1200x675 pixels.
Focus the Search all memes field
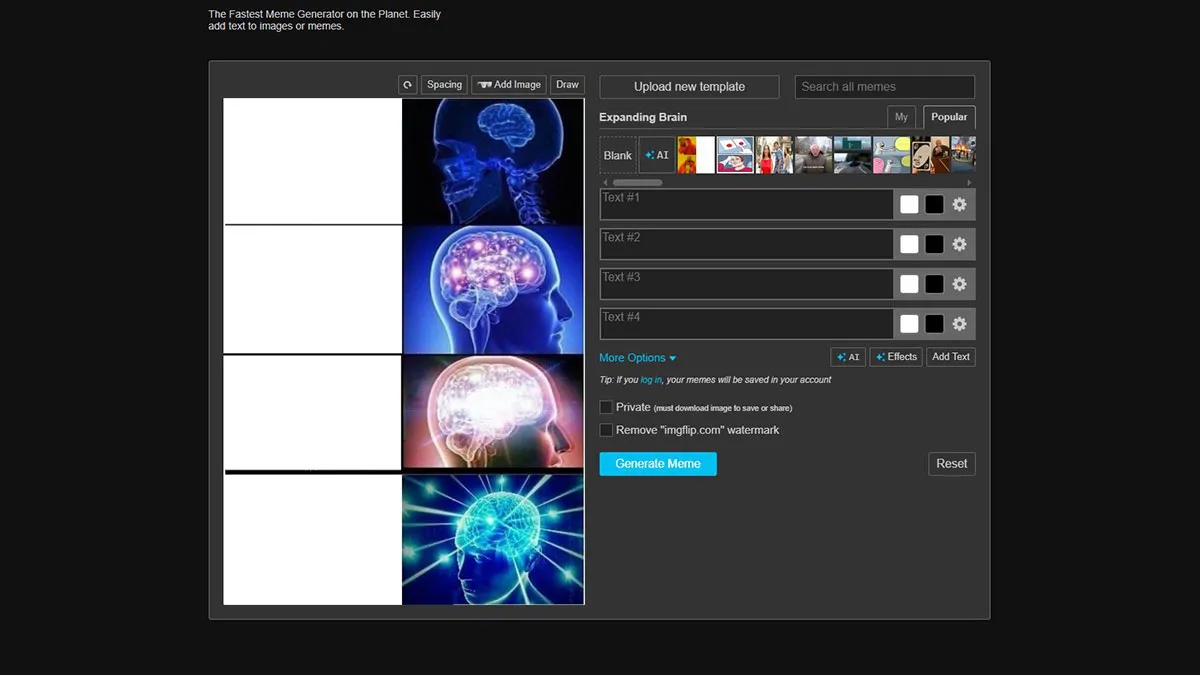[x=884, y=87]
